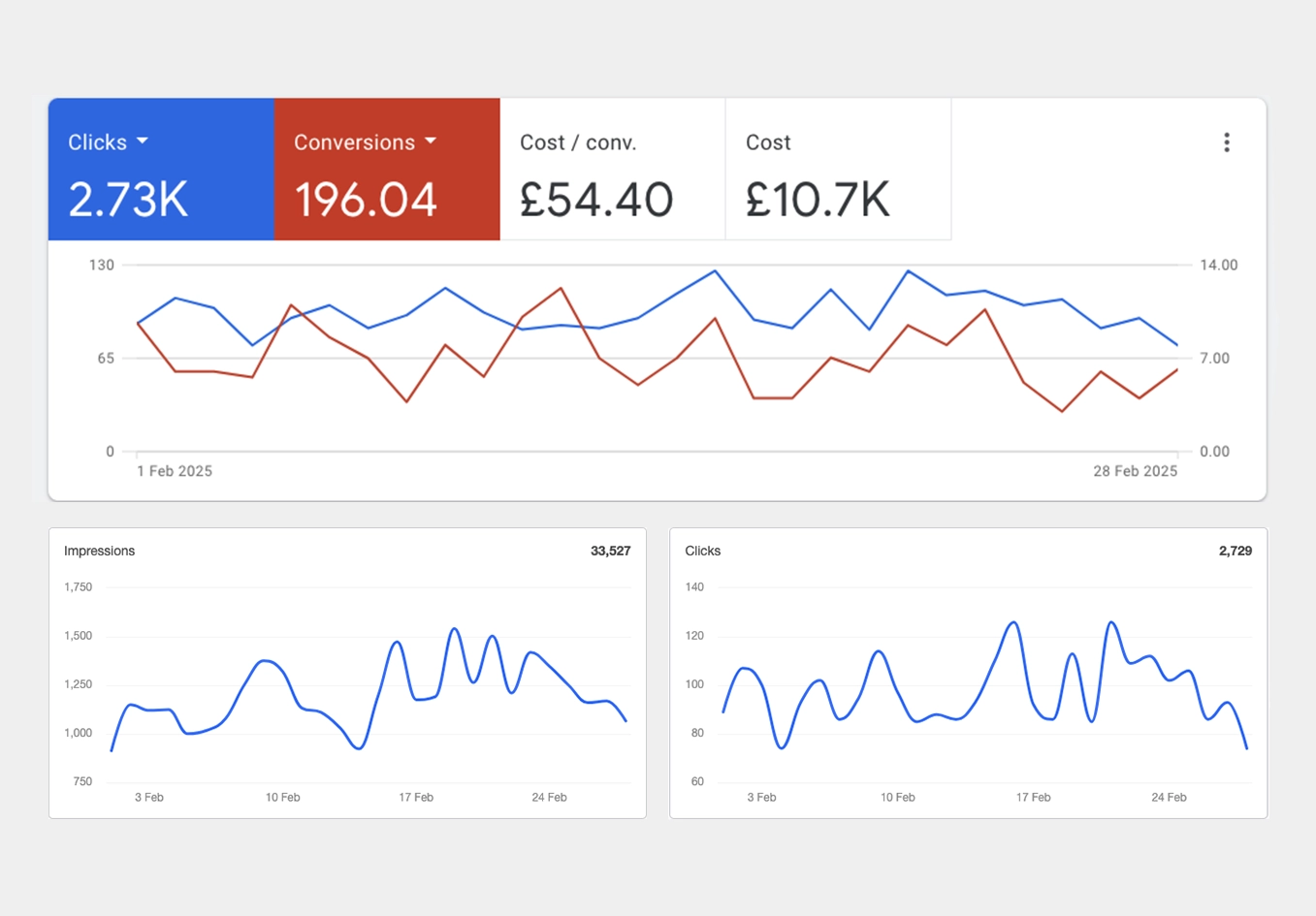1316x916 pixels.
Task: Click the 2.73K clicks value
Action: 127,200
